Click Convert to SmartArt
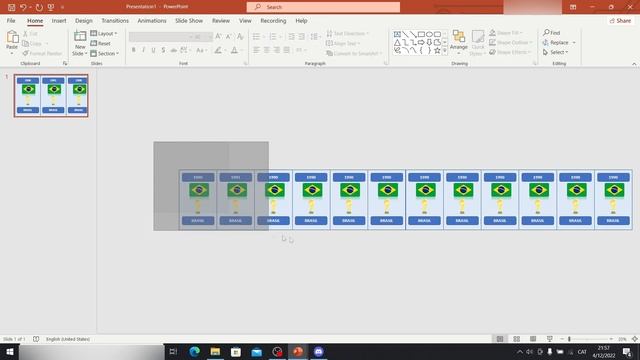640x360 pixels. pyautogui.click(x=354, y=53)
